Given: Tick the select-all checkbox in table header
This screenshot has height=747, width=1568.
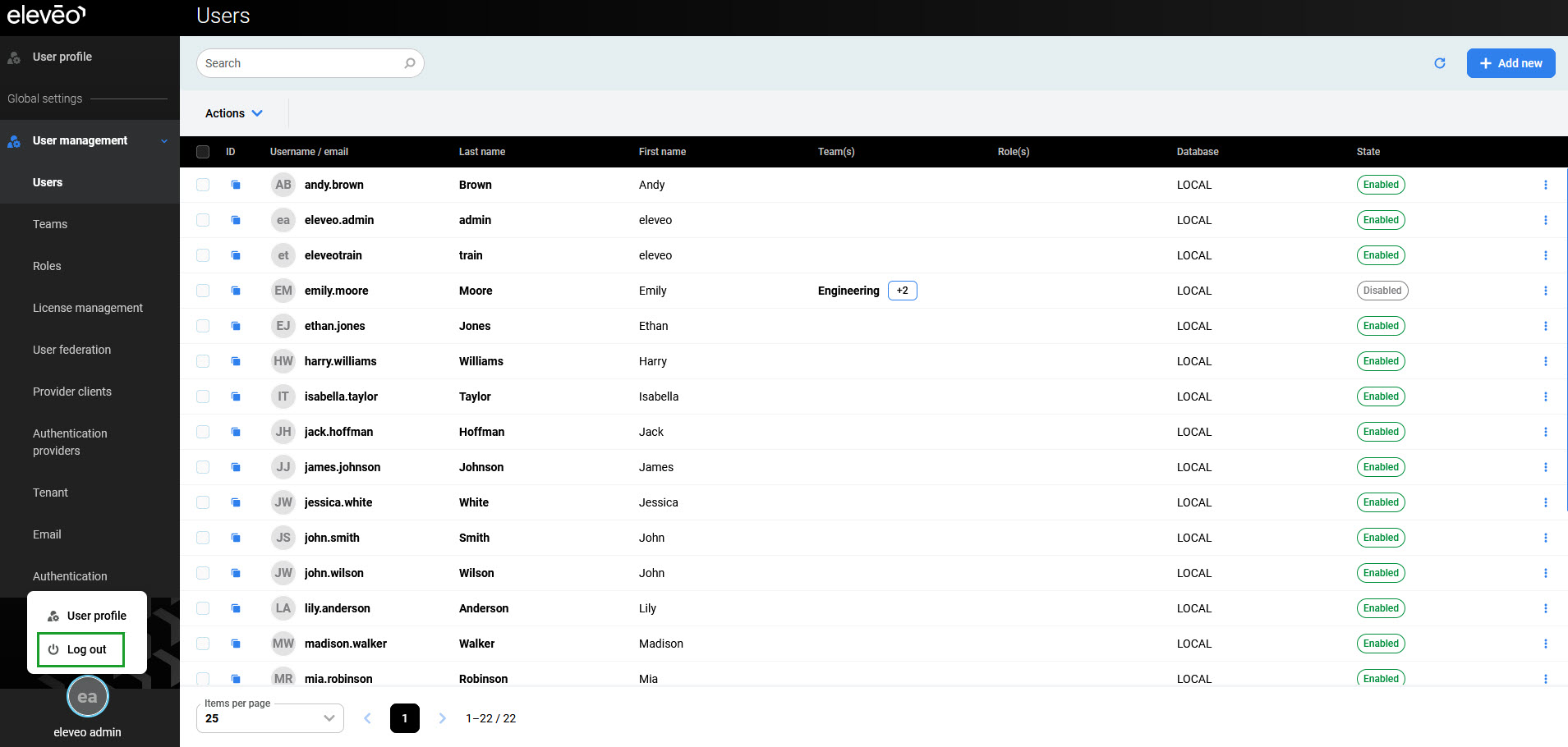Looking at the screenshot, I should click(x=203, y=152).
